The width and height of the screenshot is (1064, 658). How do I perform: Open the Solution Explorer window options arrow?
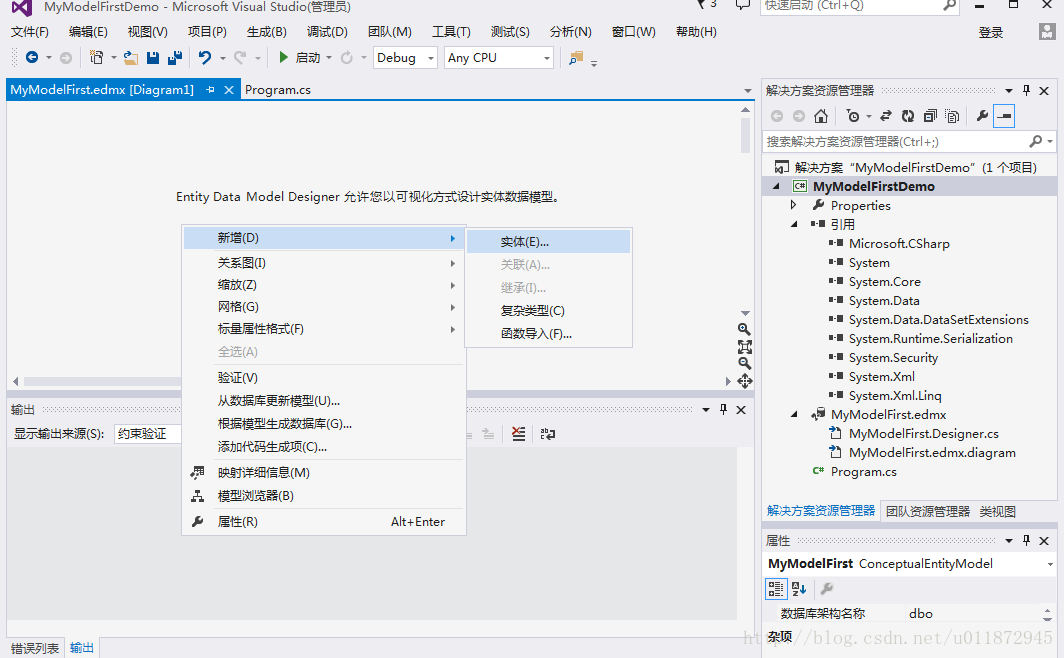(1009, 90)
